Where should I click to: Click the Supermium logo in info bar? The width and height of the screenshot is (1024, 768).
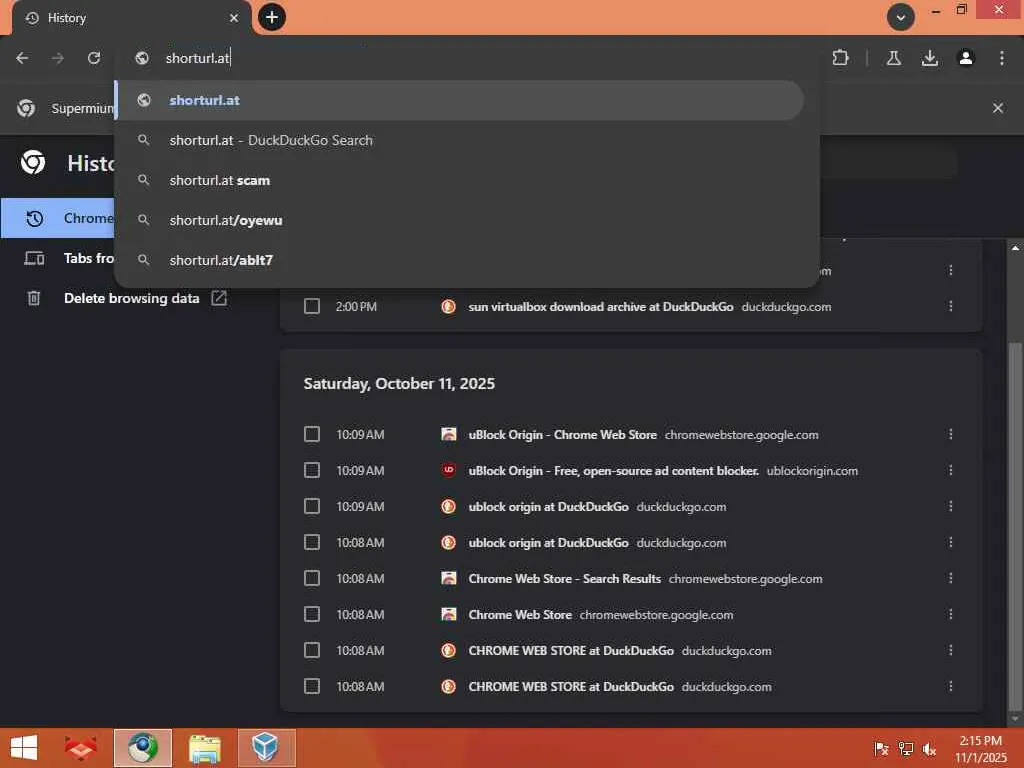point(26,108)
